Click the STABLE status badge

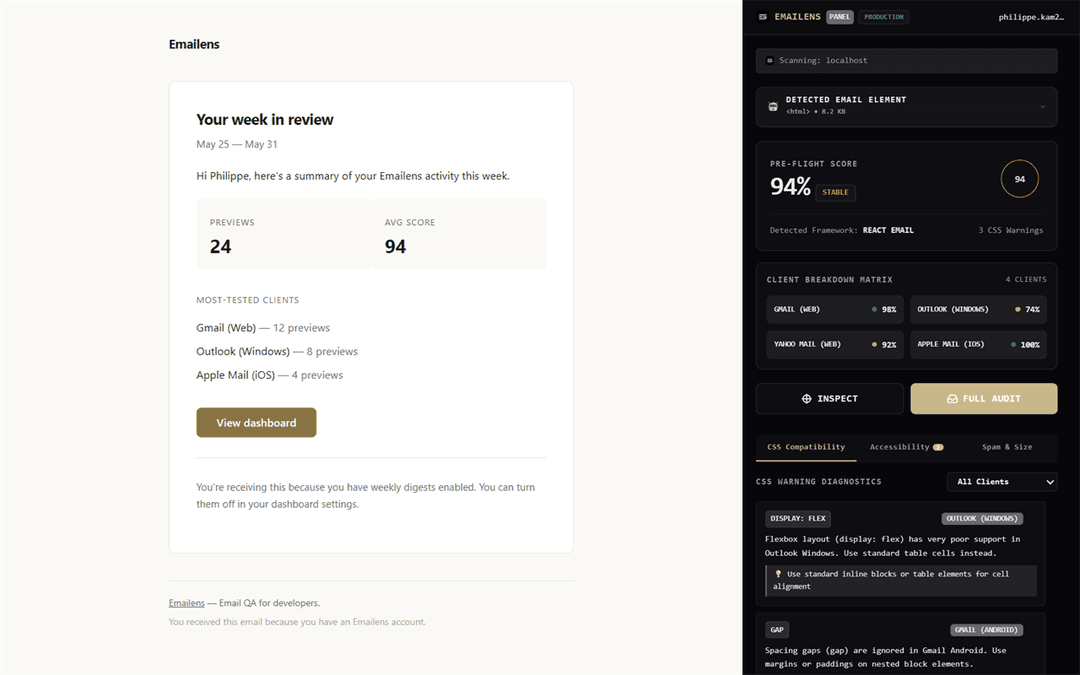coord(835,192)
